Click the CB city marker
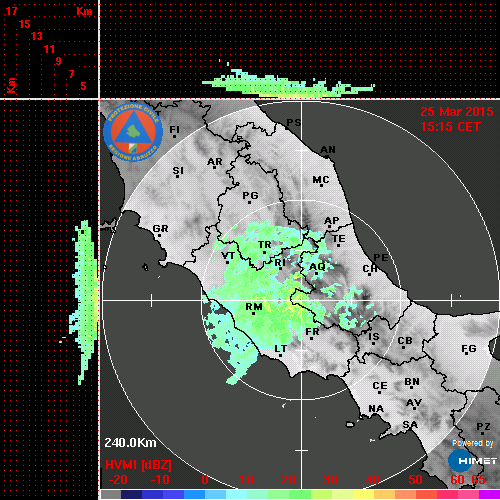The height and width of the screenshot is (500, 500). 403,347
